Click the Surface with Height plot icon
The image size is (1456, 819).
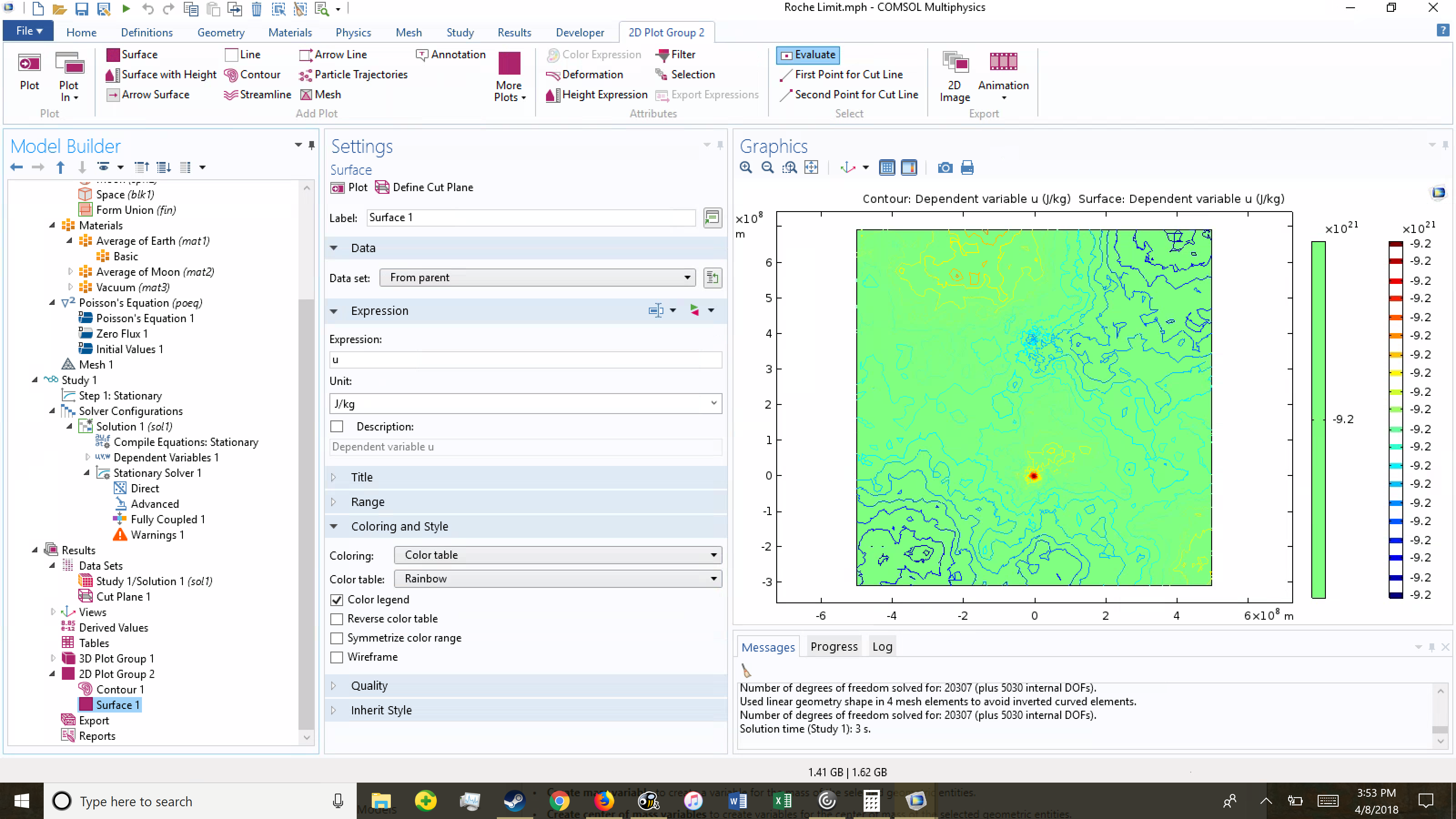[111, 75]
